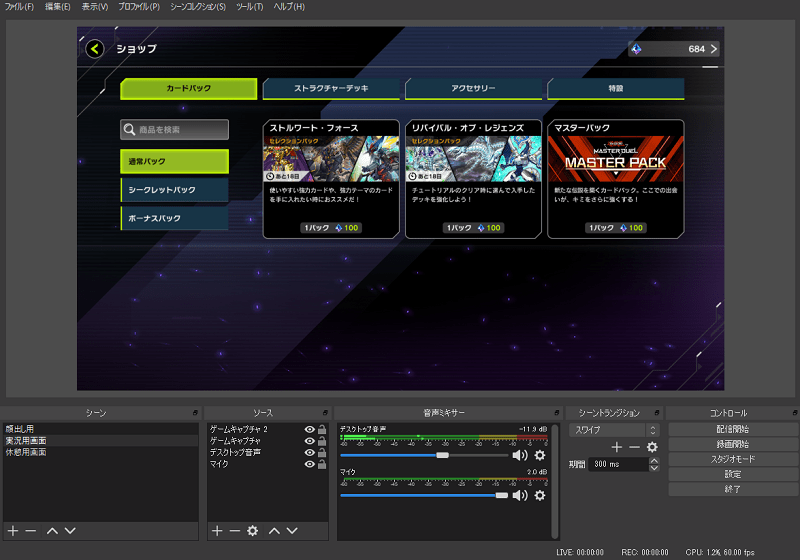800x560 pixels.
Task: Decrease transition duration with the down stepper
Action: pyautogui.click(x=654, y=468)
